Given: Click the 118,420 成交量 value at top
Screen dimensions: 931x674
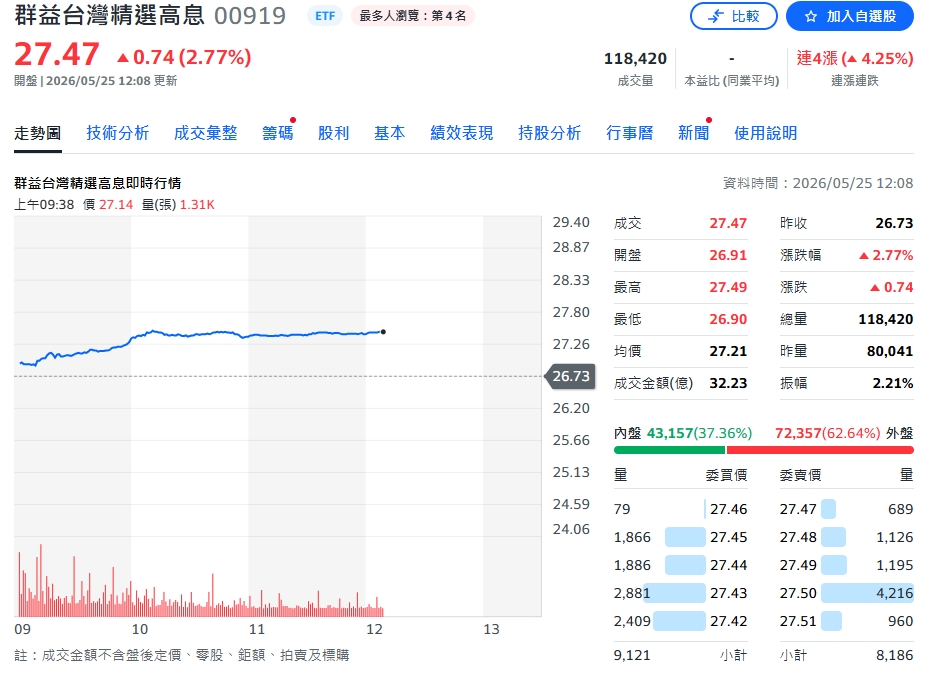Looking at the screenshot, I should click(635, 59).
